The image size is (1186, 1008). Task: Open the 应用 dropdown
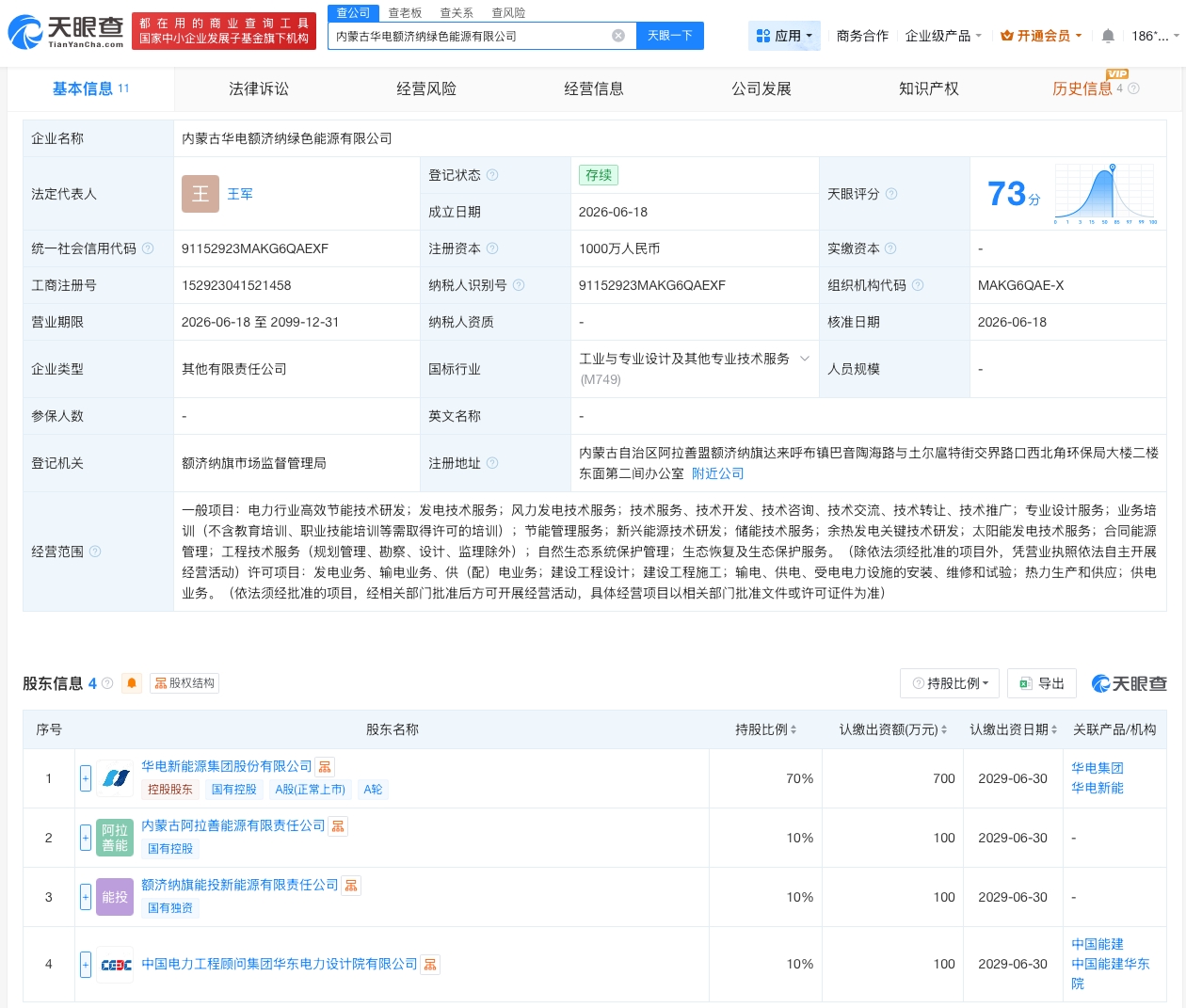785,36
